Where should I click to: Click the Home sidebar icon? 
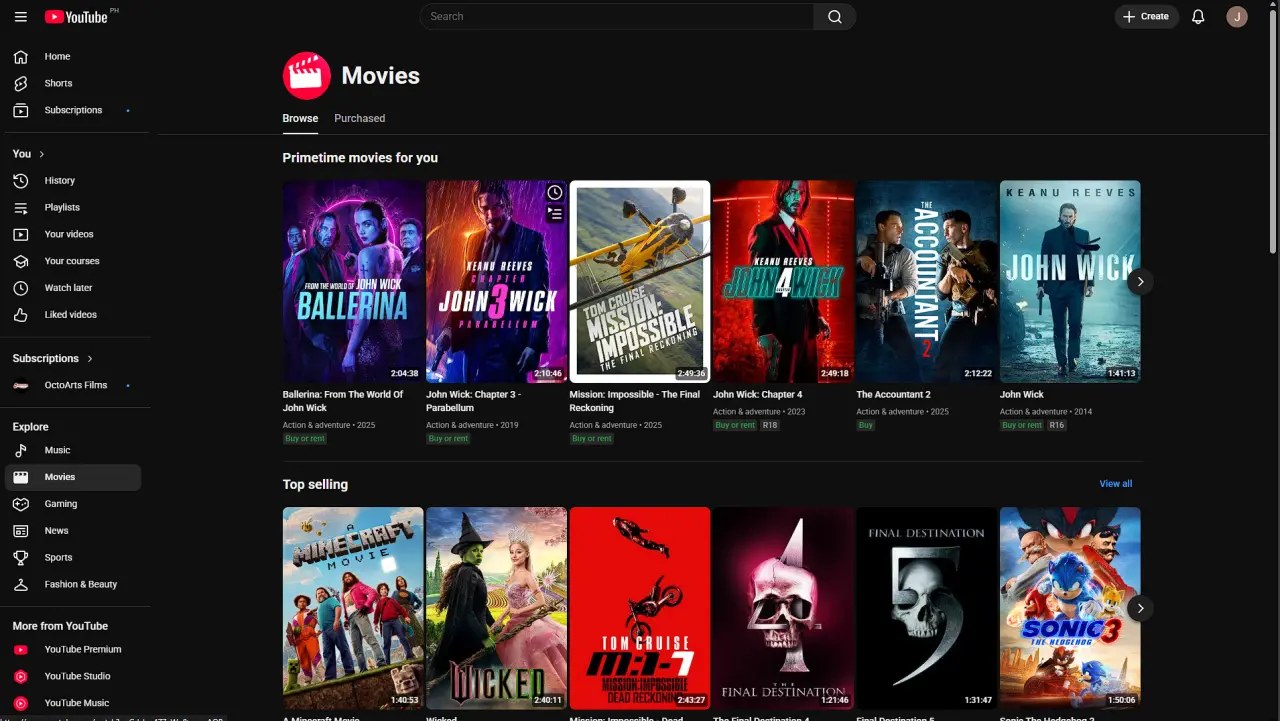(x=21, y=57)
